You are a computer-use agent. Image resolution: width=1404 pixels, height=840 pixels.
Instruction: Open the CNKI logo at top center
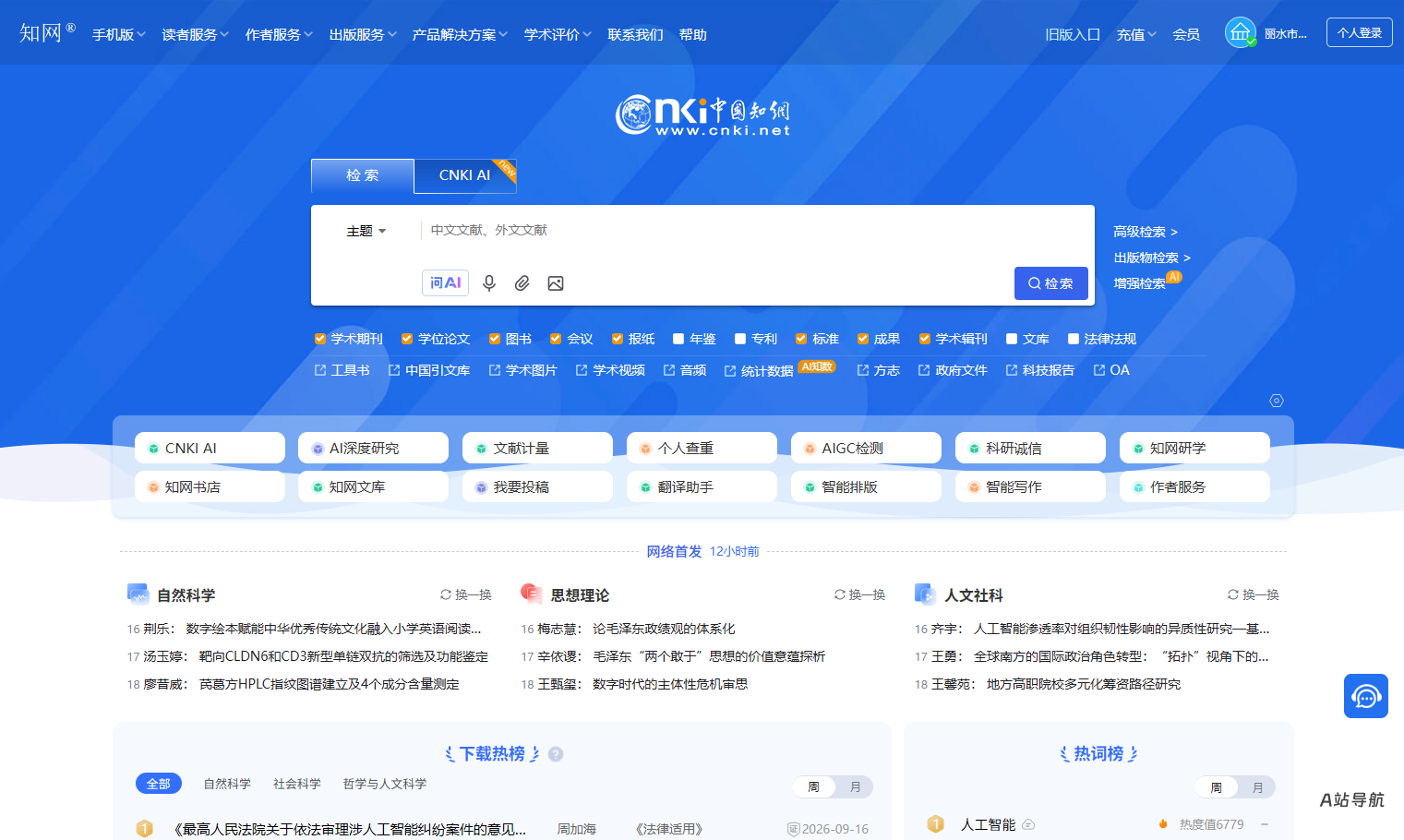tap(702, 115)
